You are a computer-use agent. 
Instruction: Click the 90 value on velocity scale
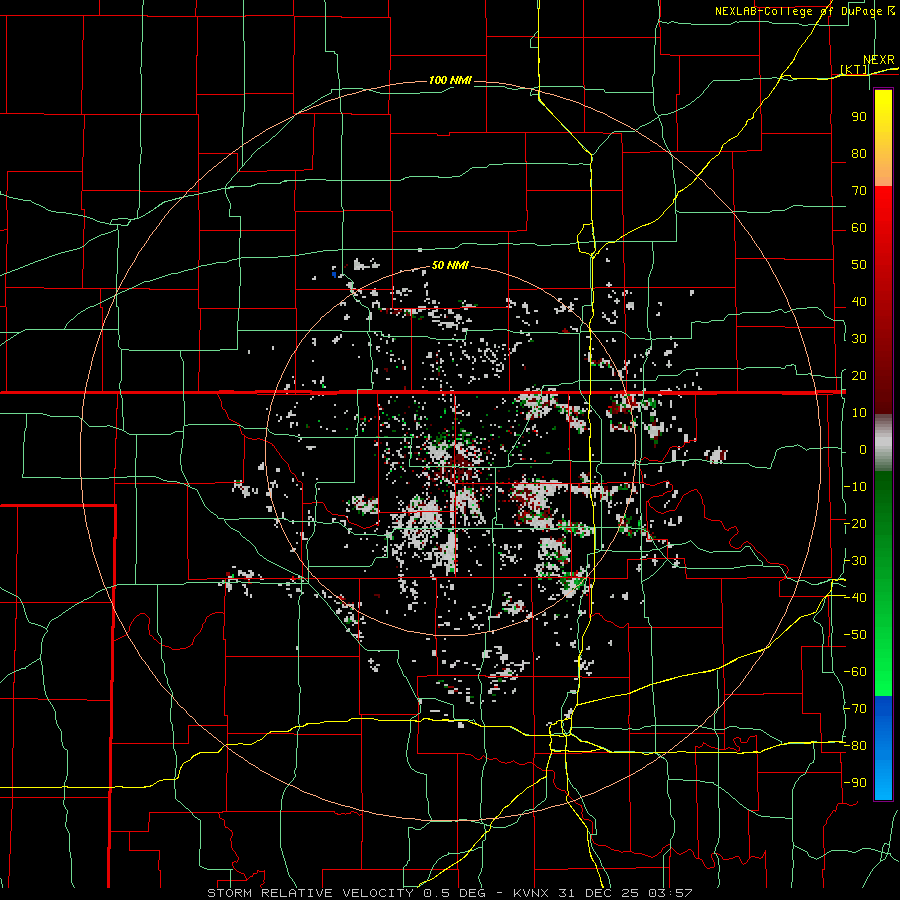coord(859,117)
